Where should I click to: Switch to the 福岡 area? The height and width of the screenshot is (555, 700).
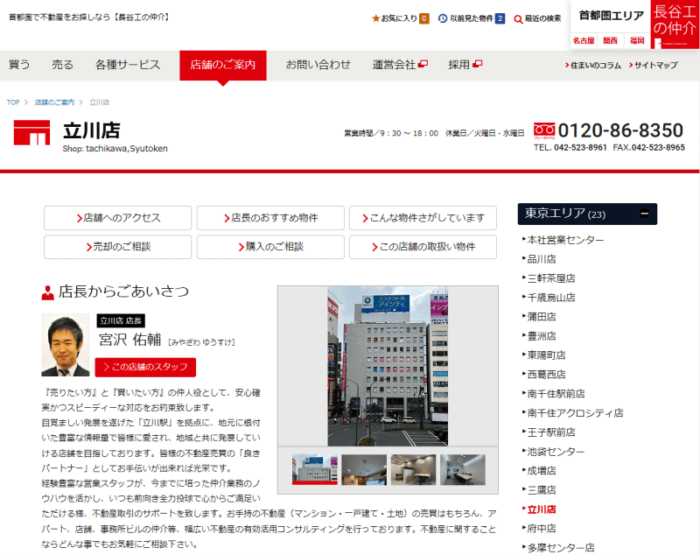pos(637,41)
